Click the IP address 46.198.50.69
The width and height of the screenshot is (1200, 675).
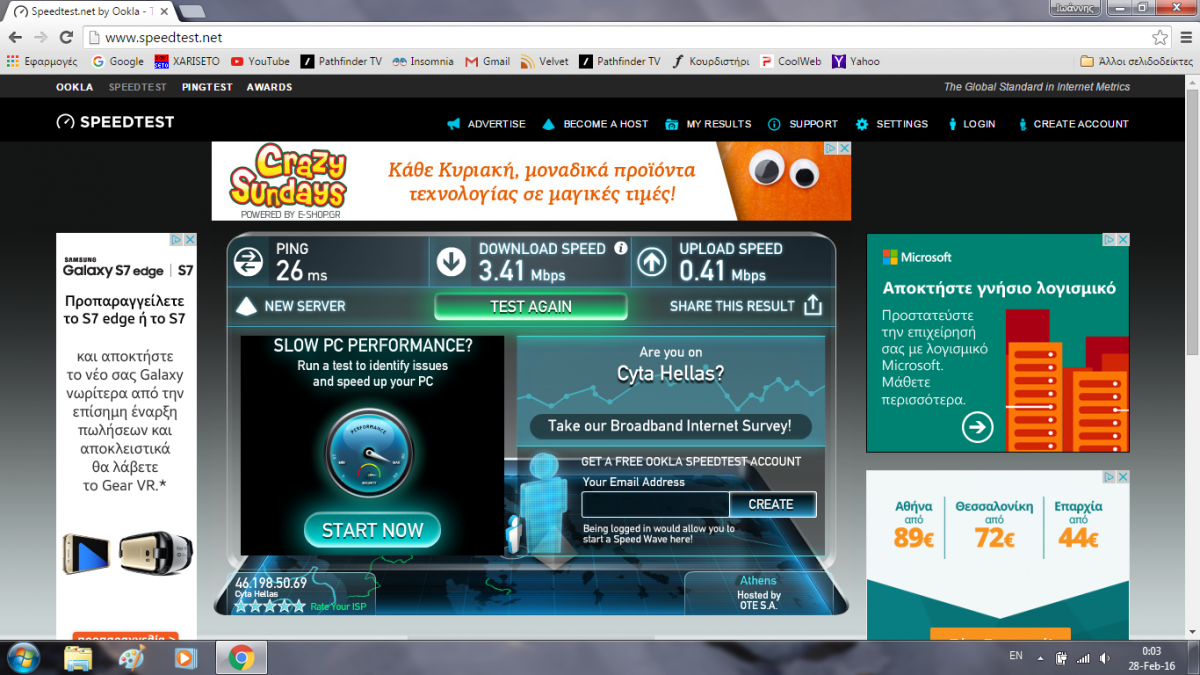[x=271, y=582]
